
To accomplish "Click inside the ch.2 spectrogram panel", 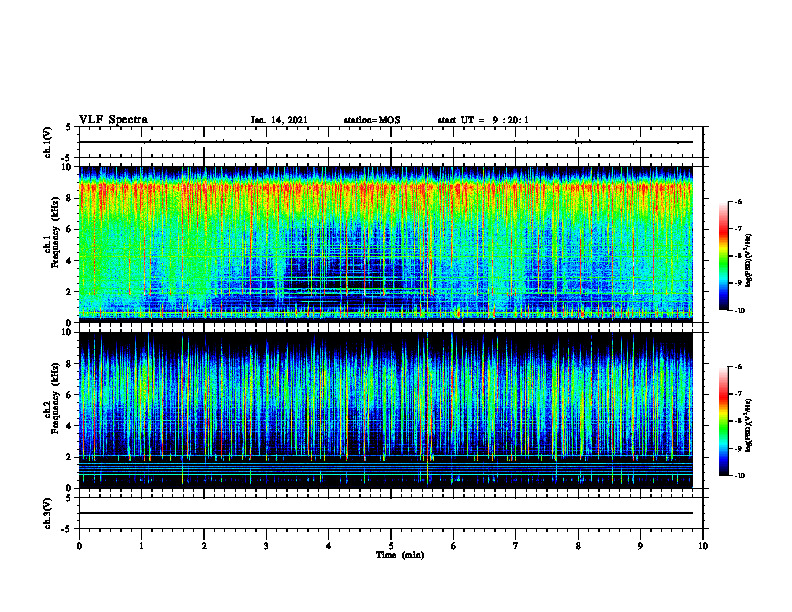I will 386,410.
